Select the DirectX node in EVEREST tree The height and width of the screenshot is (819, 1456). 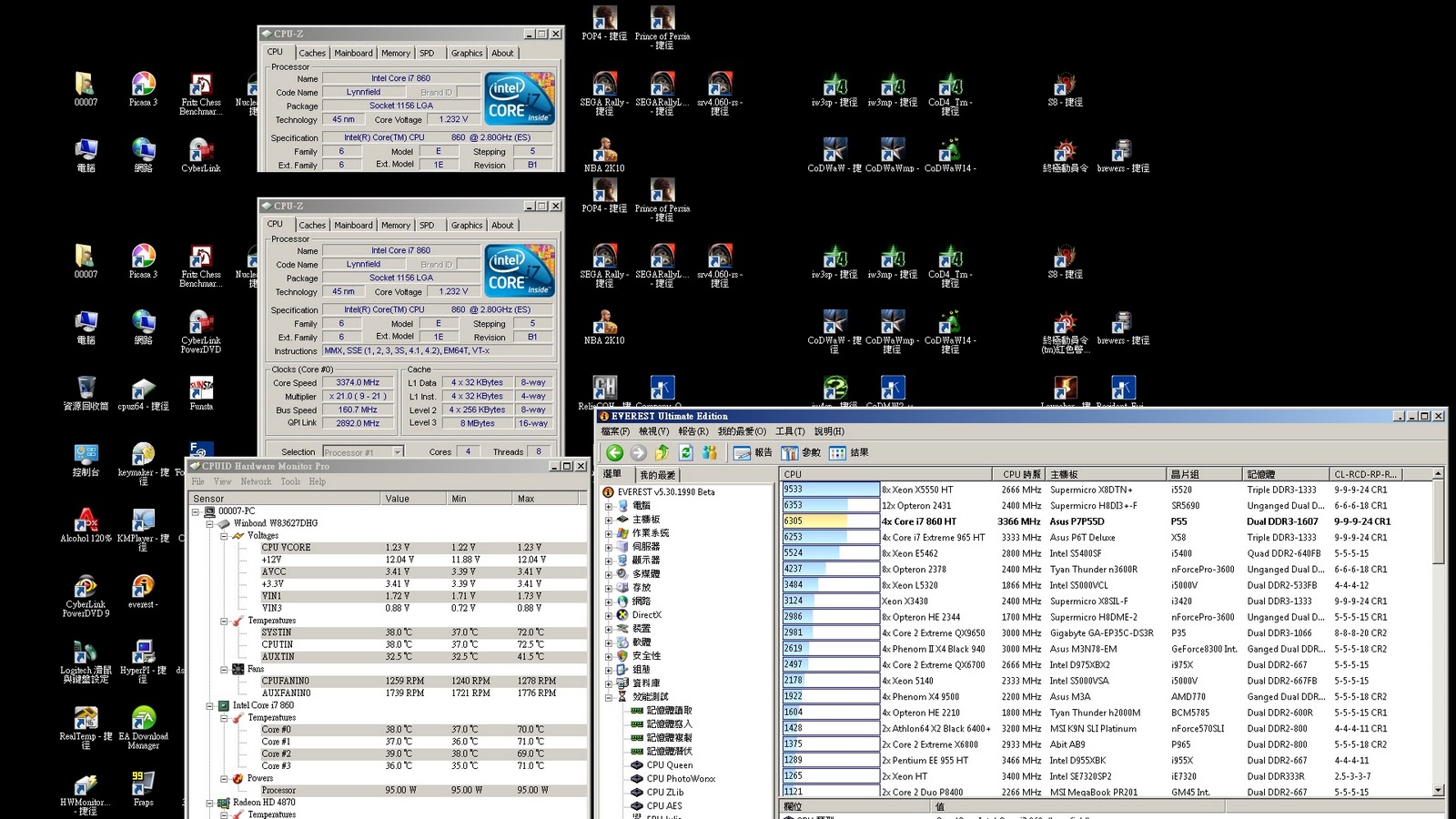point(646,615)
